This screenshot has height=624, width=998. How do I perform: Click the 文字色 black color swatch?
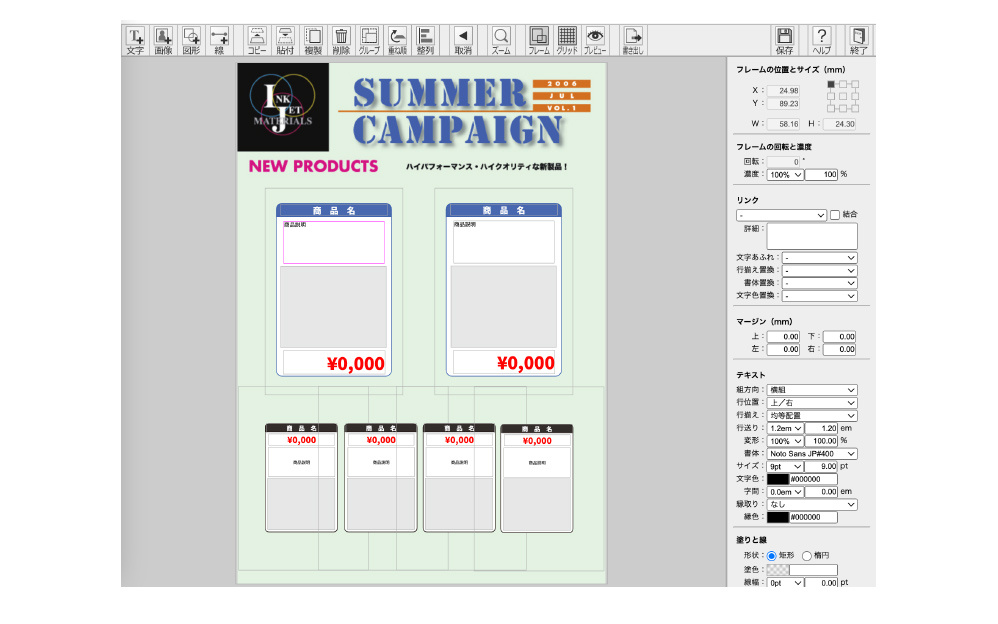coord(777,479)
